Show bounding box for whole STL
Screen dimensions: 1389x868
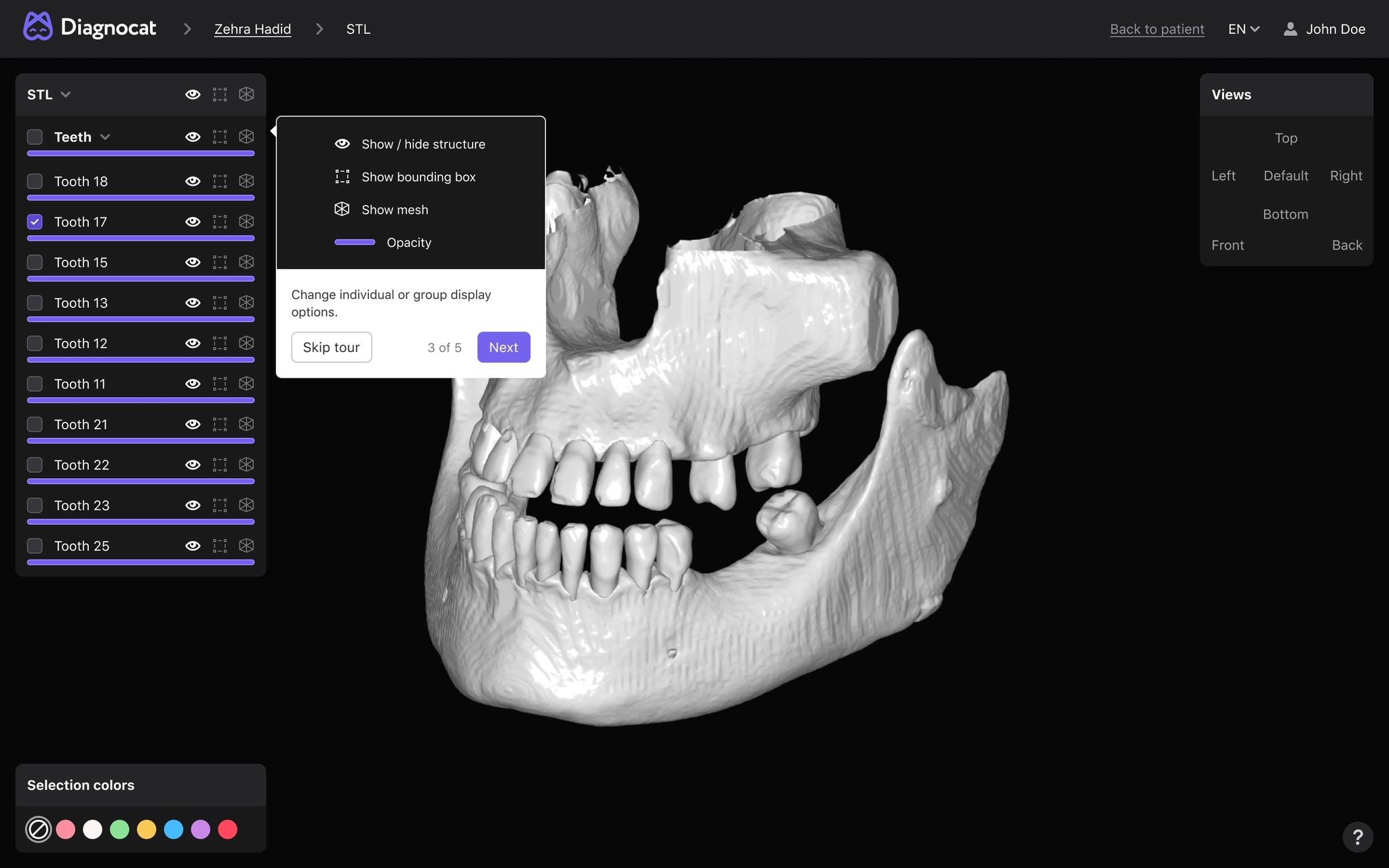pyautogui.click(x=220, y=94)
